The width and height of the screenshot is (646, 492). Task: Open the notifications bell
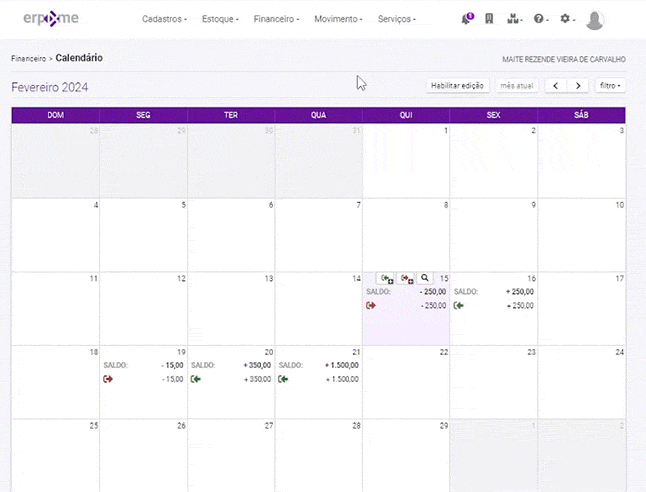click(467, 19)
